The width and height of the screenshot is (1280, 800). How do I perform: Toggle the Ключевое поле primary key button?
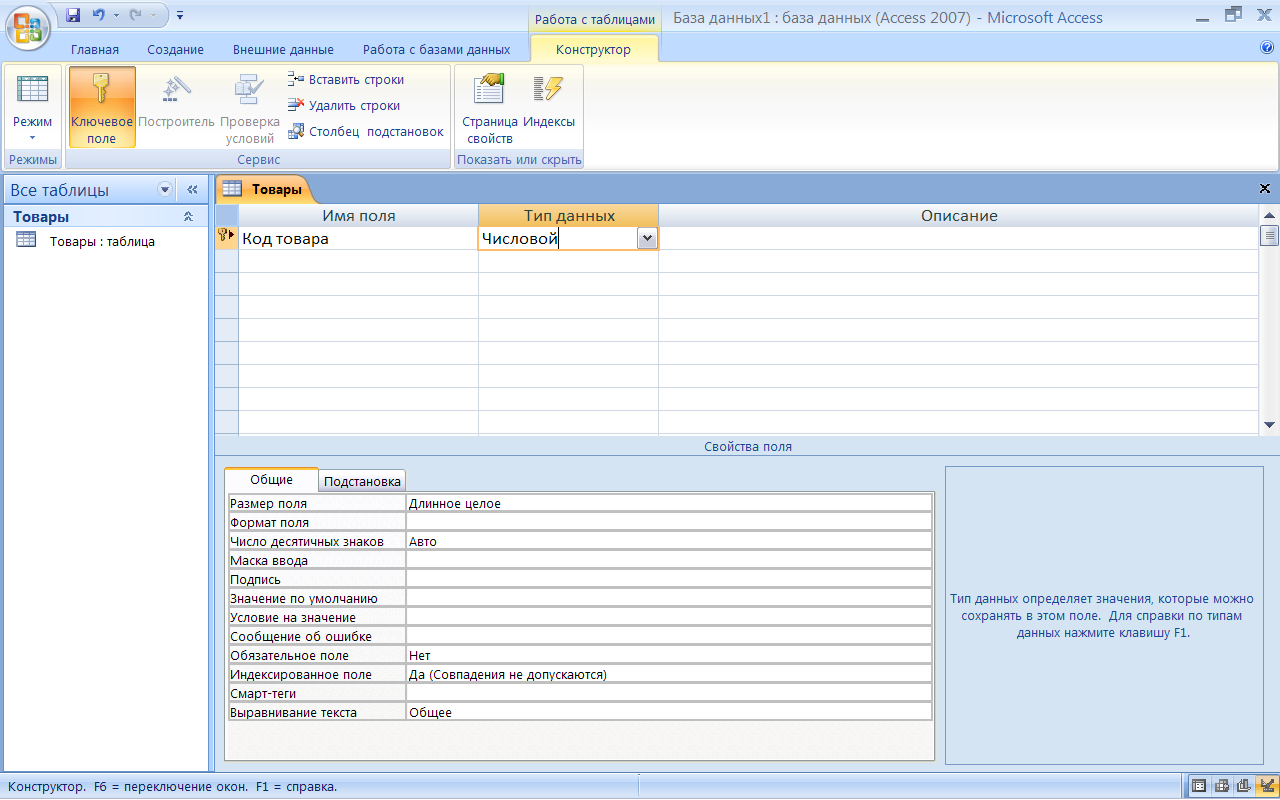(x=102, y=107)
